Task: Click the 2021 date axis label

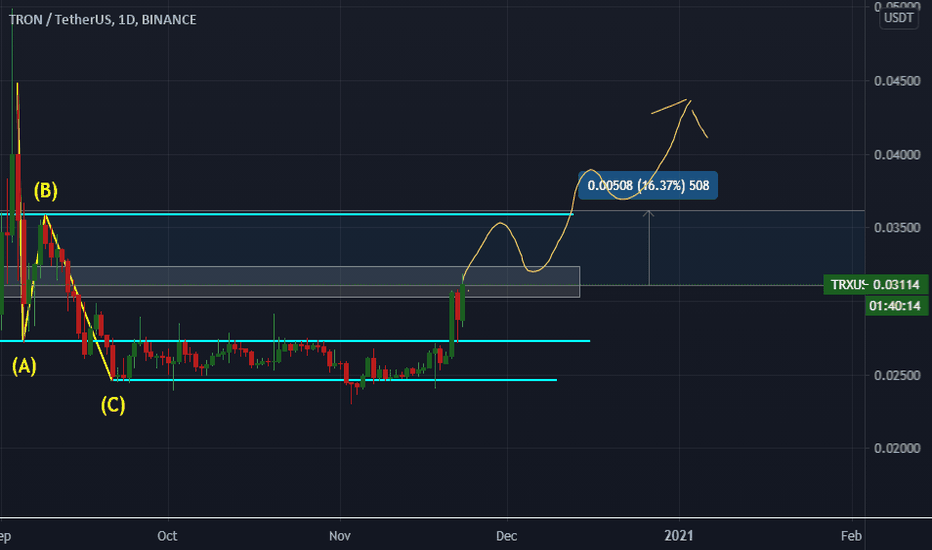Action: point(679,536)
